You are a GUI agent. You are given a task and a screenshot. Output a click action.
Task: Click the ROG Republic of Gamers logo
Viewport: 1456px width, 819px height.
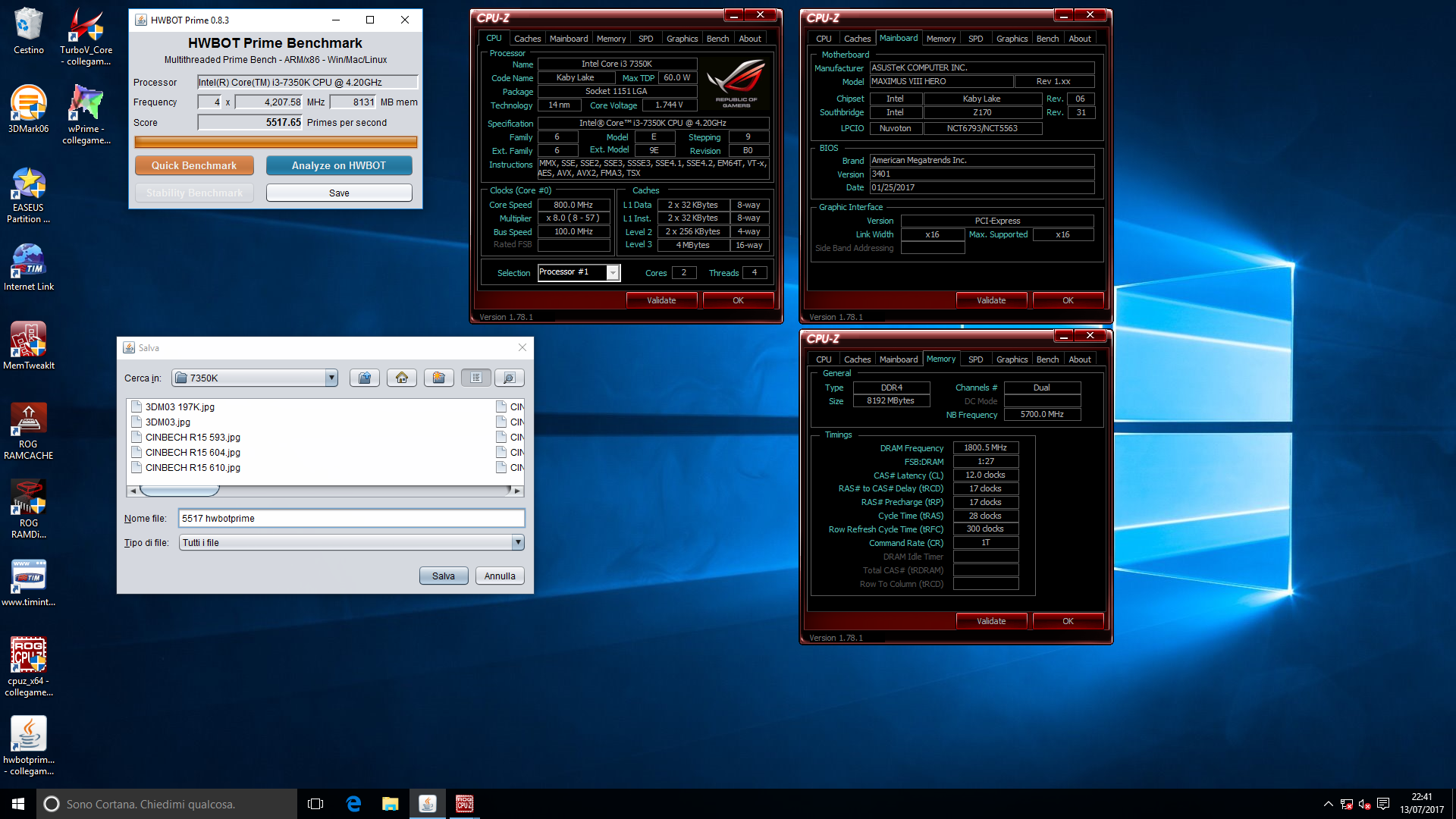point(735,84)
